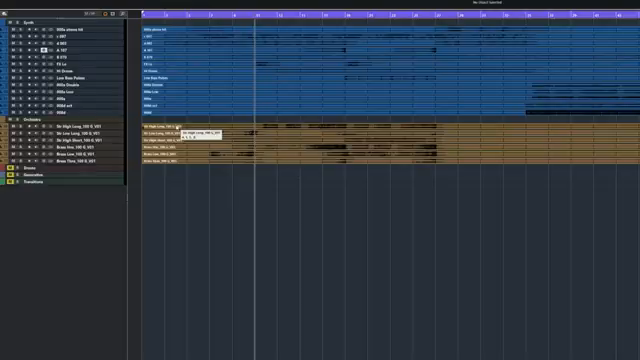Select the Orchestra folder track
This screenshot has height=360, width=640.
pos(32,120)
